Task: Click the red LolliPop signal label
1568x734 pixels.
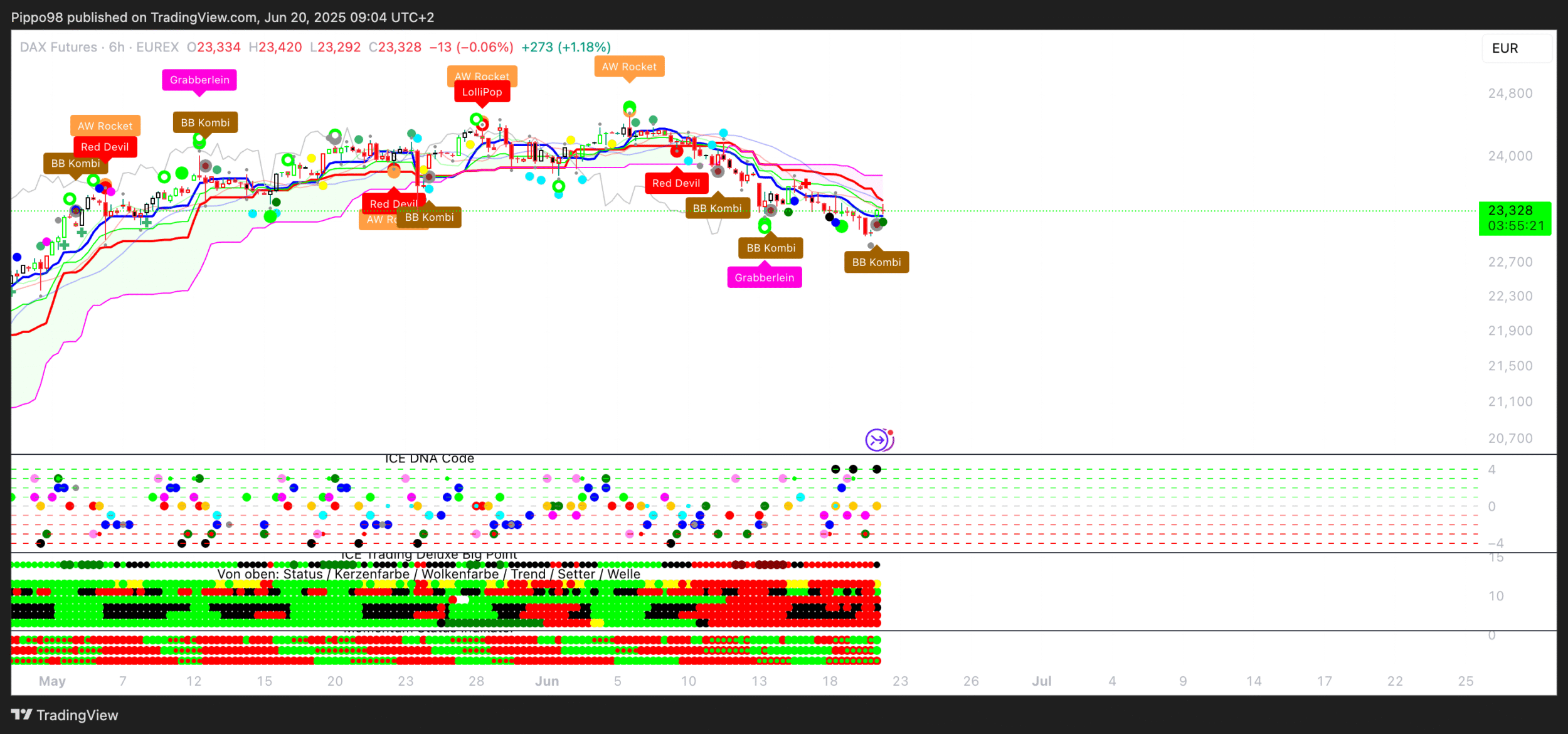Action: pos(482,92)
